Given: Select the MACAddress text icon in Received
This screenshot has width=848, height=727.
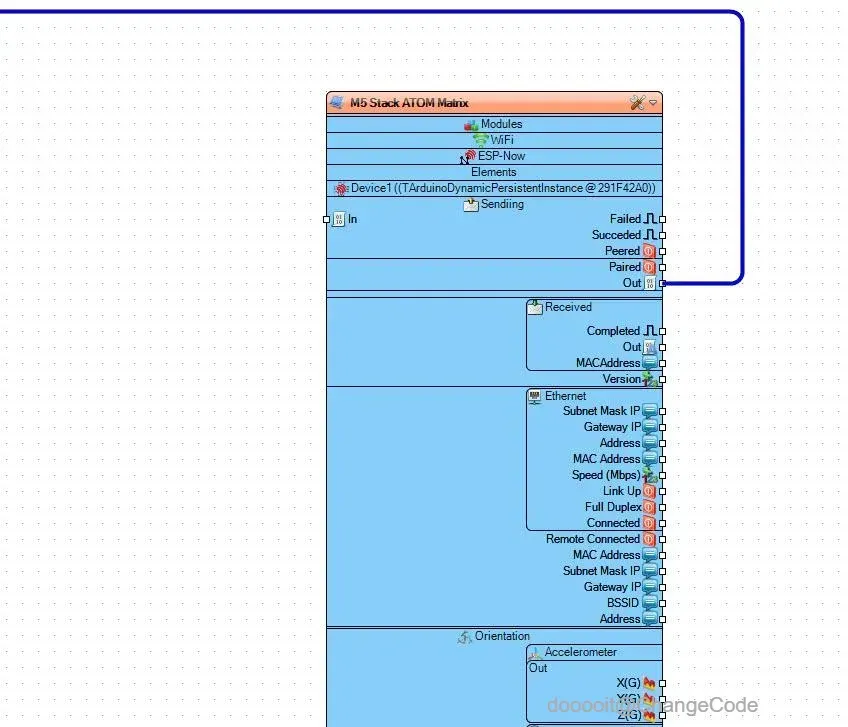Looking at the screenshot, I should pos(650,363).
